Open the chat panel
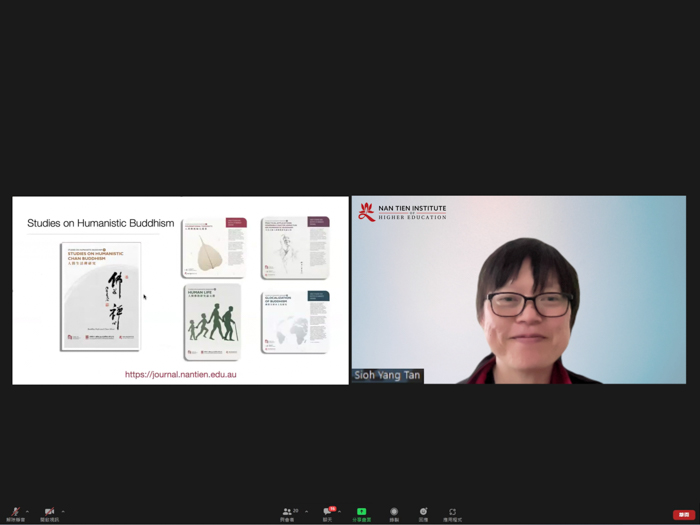700x525 pixels. [327, 512]
